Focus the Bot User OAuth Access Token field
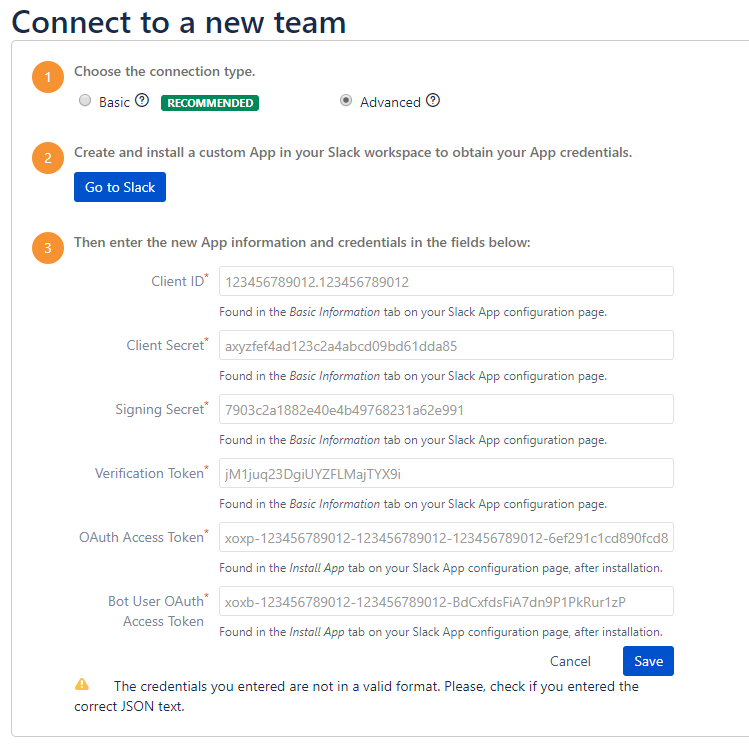The height and width of the screenshot is (746, 749). click(x=446, y=601)
